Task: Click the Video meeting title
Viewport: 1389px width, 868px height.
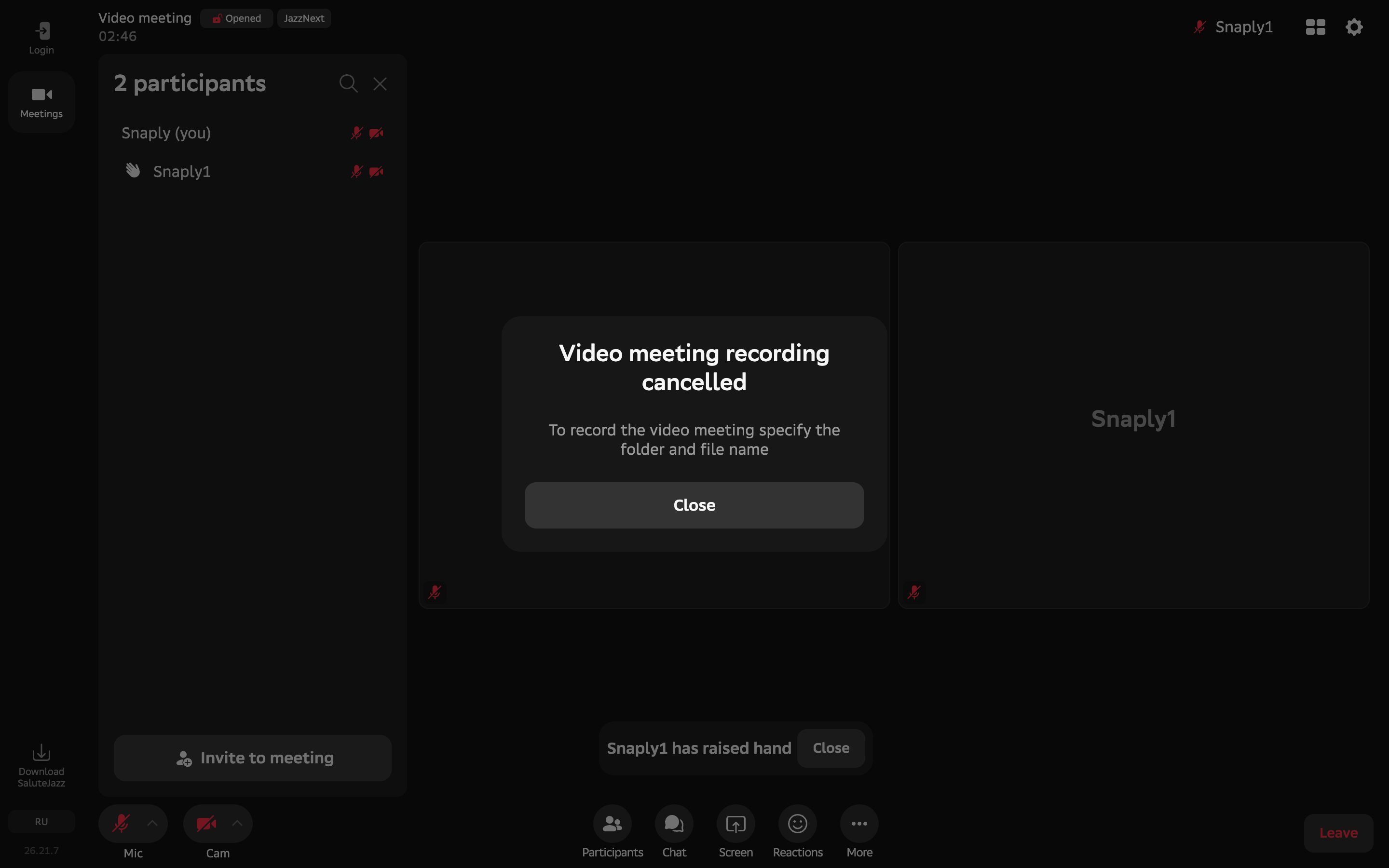Action: 145,18
